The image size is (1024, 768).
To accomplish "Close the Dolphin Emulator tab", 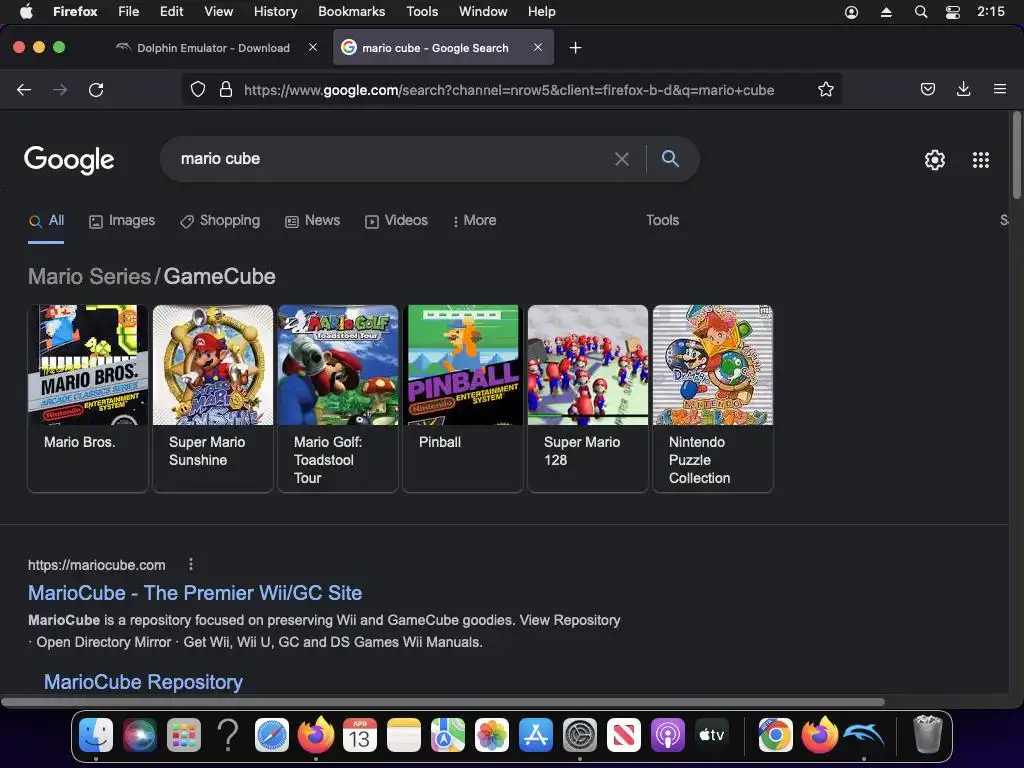I will tap(313, 47).
